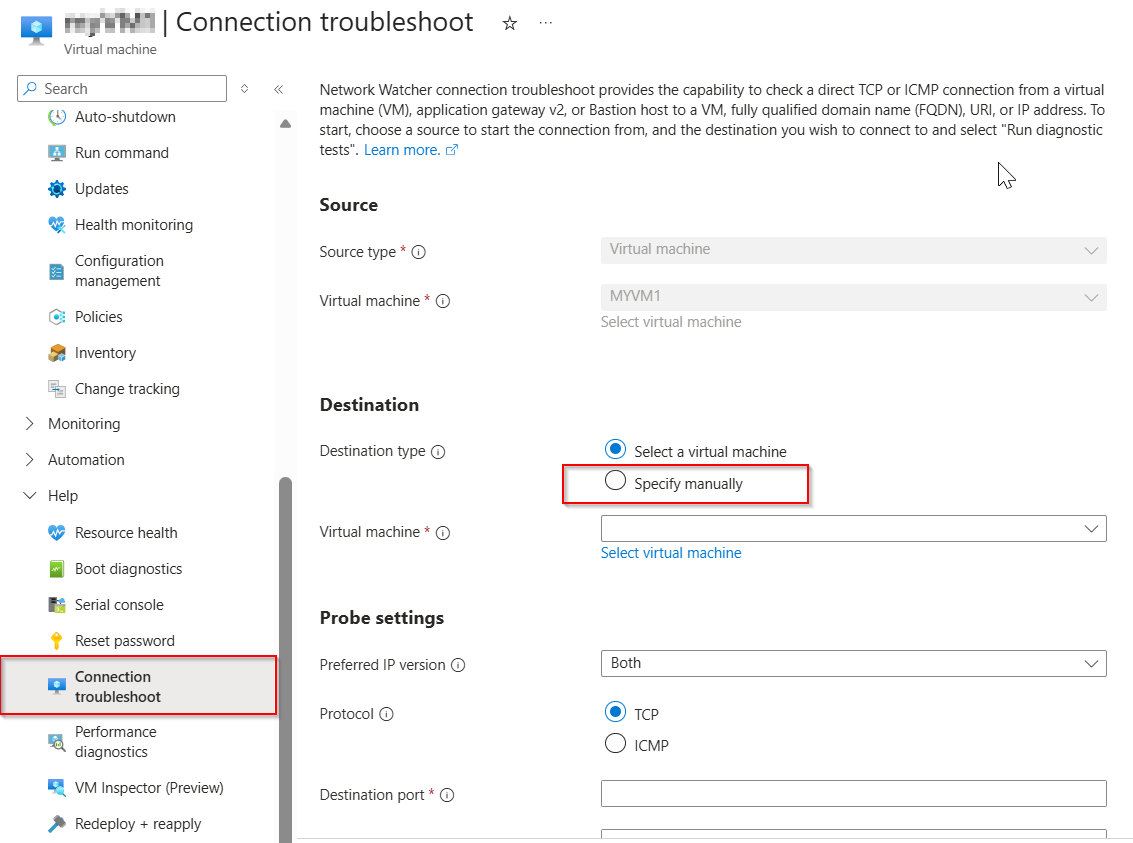Image resolution: width=1133 pixels, height=843 pixels.
Task: Click info icon next to Source type
Action: 418,252
